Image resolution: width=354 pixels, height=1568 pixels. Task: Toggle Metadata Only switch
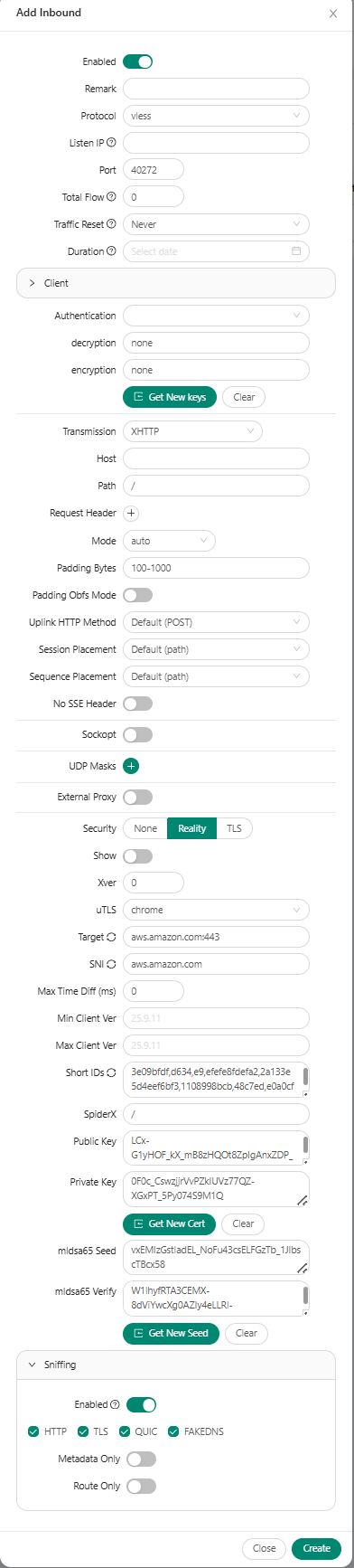(142, 1459)
